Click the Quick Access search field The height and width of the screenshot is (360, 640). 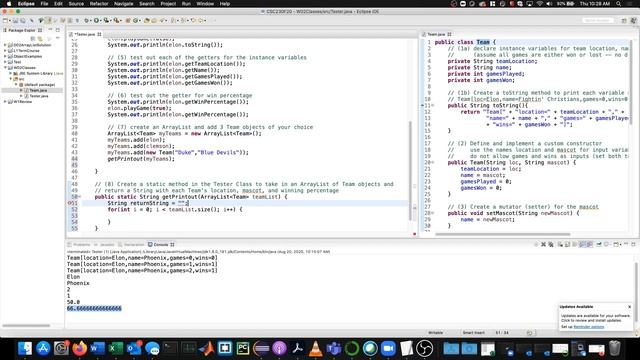(598, 20)
